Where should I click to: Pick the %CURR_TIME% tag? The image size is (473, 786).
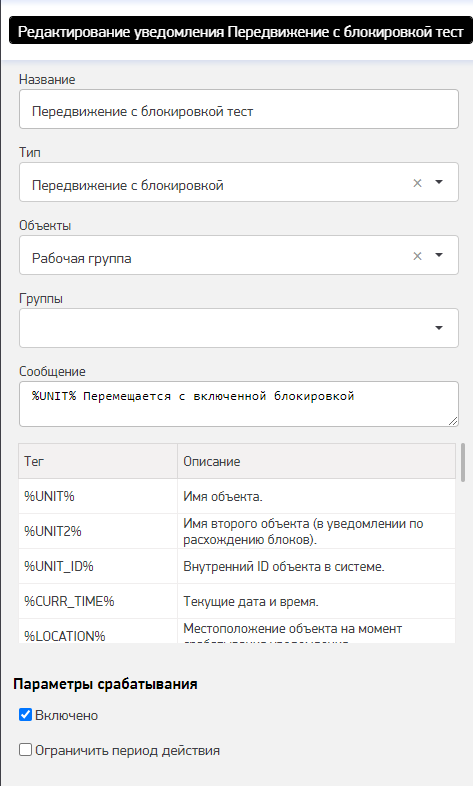[69, 601]
